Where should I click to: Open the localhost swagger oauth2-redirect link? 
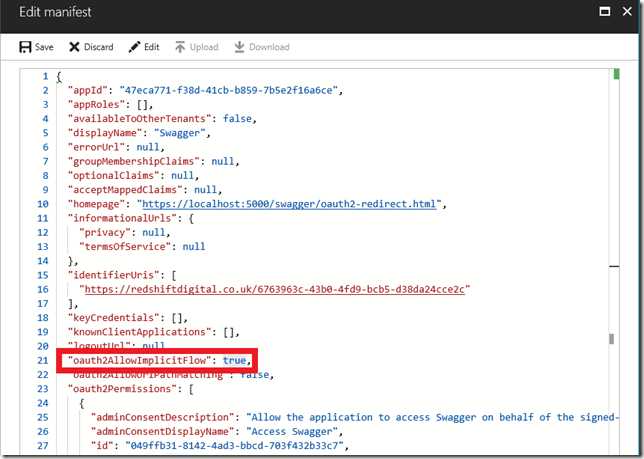pyautogui.click(x=289, y=204)
